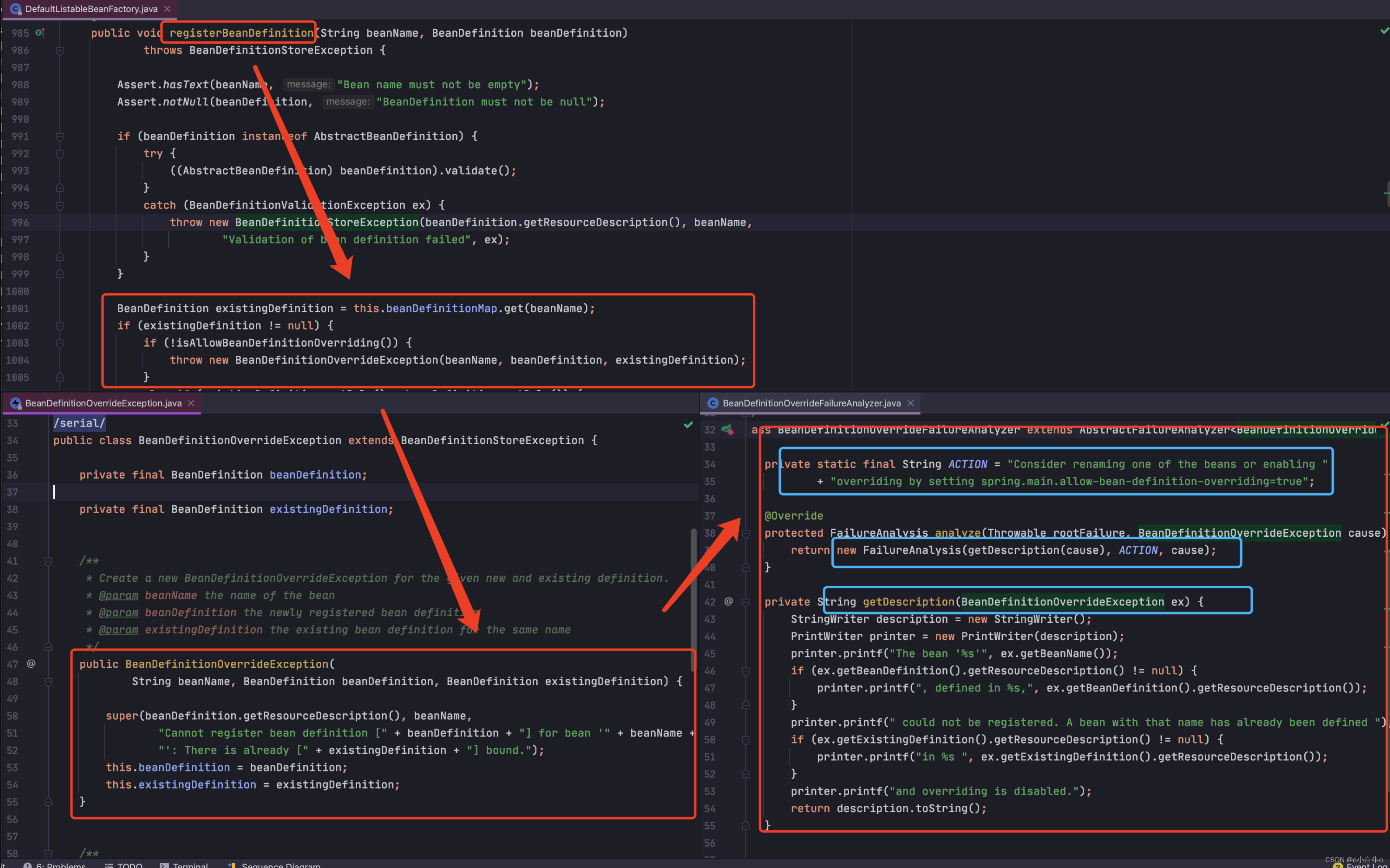Screen dimensions: 1390x868
Task: Click green inspection checkmark in DefaultListableBeanFactory editor
Action: (x=1384, y=31)
